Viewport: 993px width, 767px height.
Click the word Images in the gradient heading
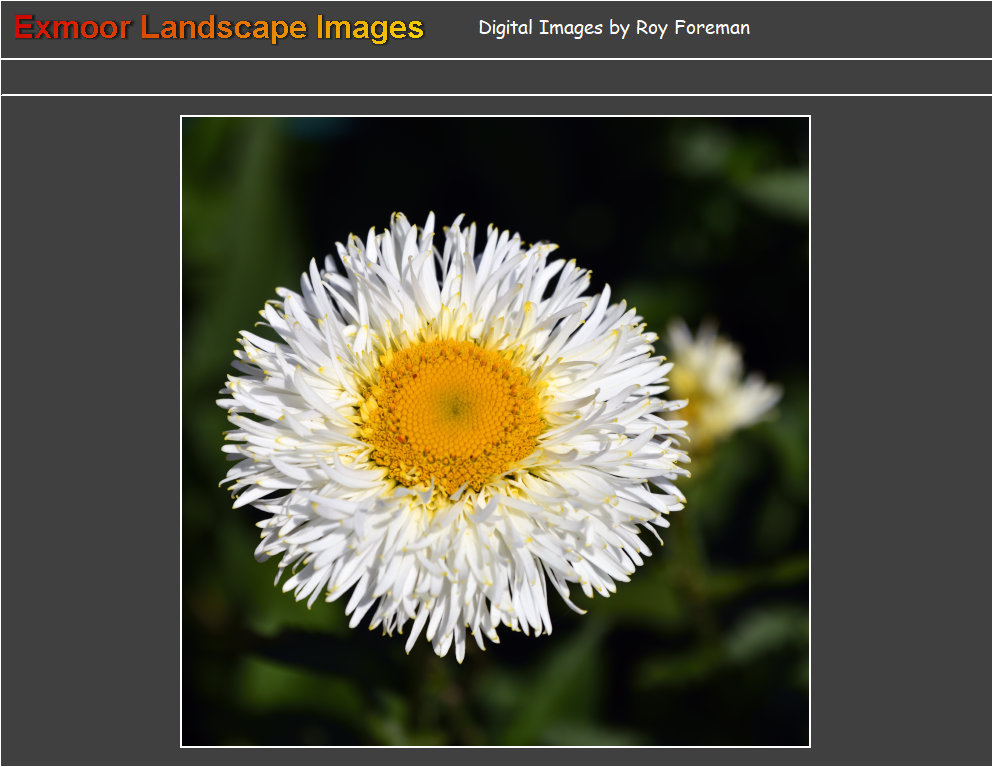369,28
